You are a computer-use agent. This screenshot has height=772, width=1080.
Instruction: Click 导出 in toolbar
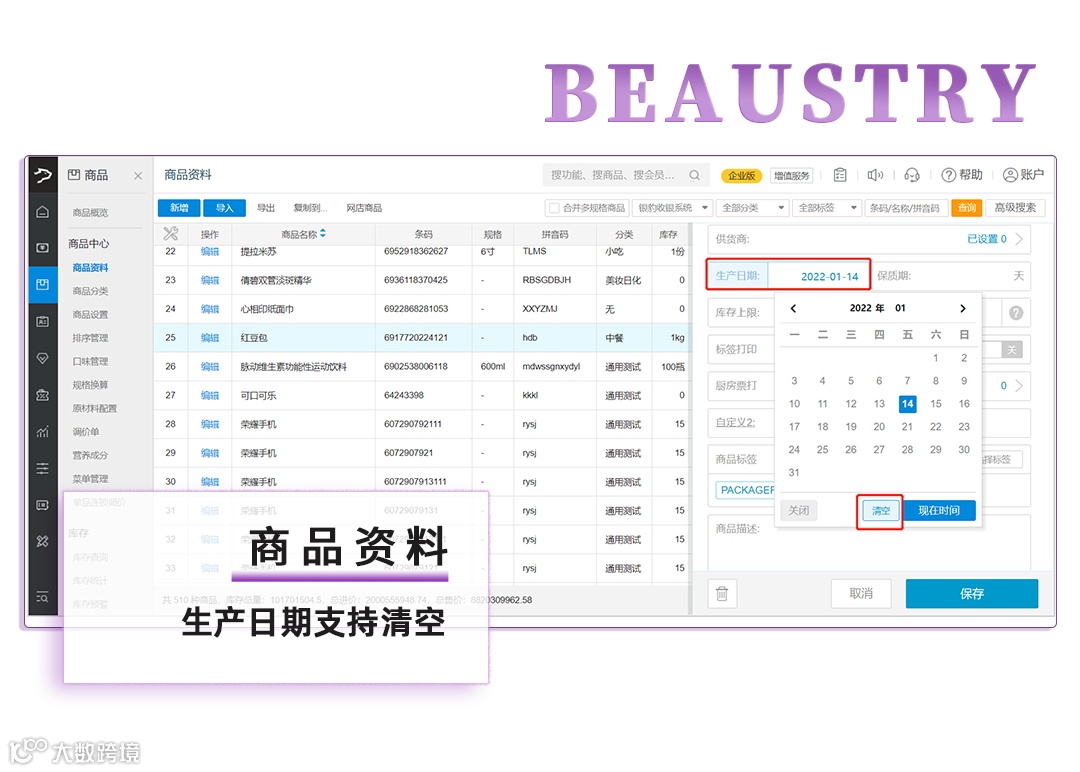(x=266, y=207)
